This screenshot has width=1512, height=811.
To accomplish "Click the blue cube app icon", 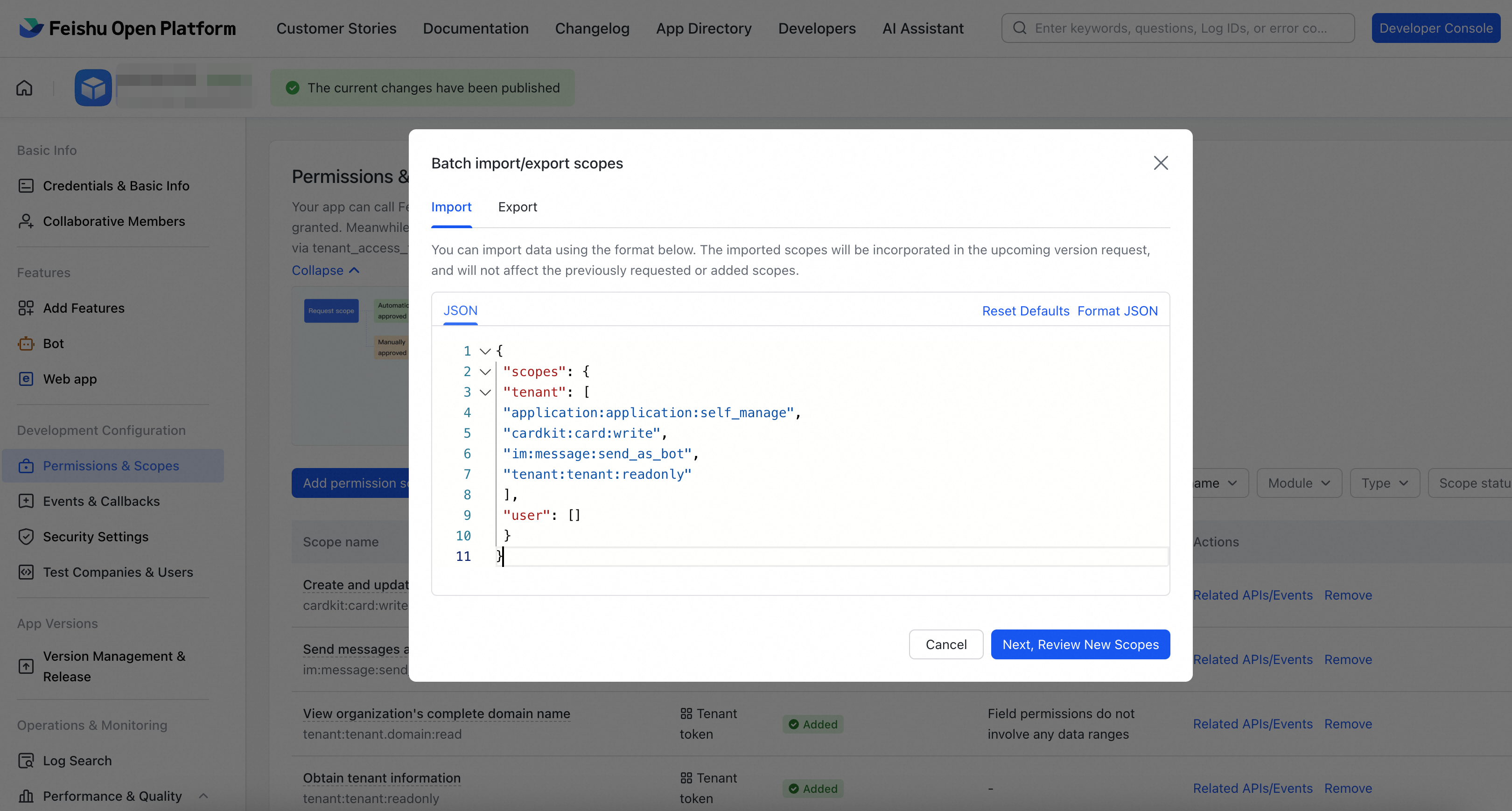I will click(93, 88).
